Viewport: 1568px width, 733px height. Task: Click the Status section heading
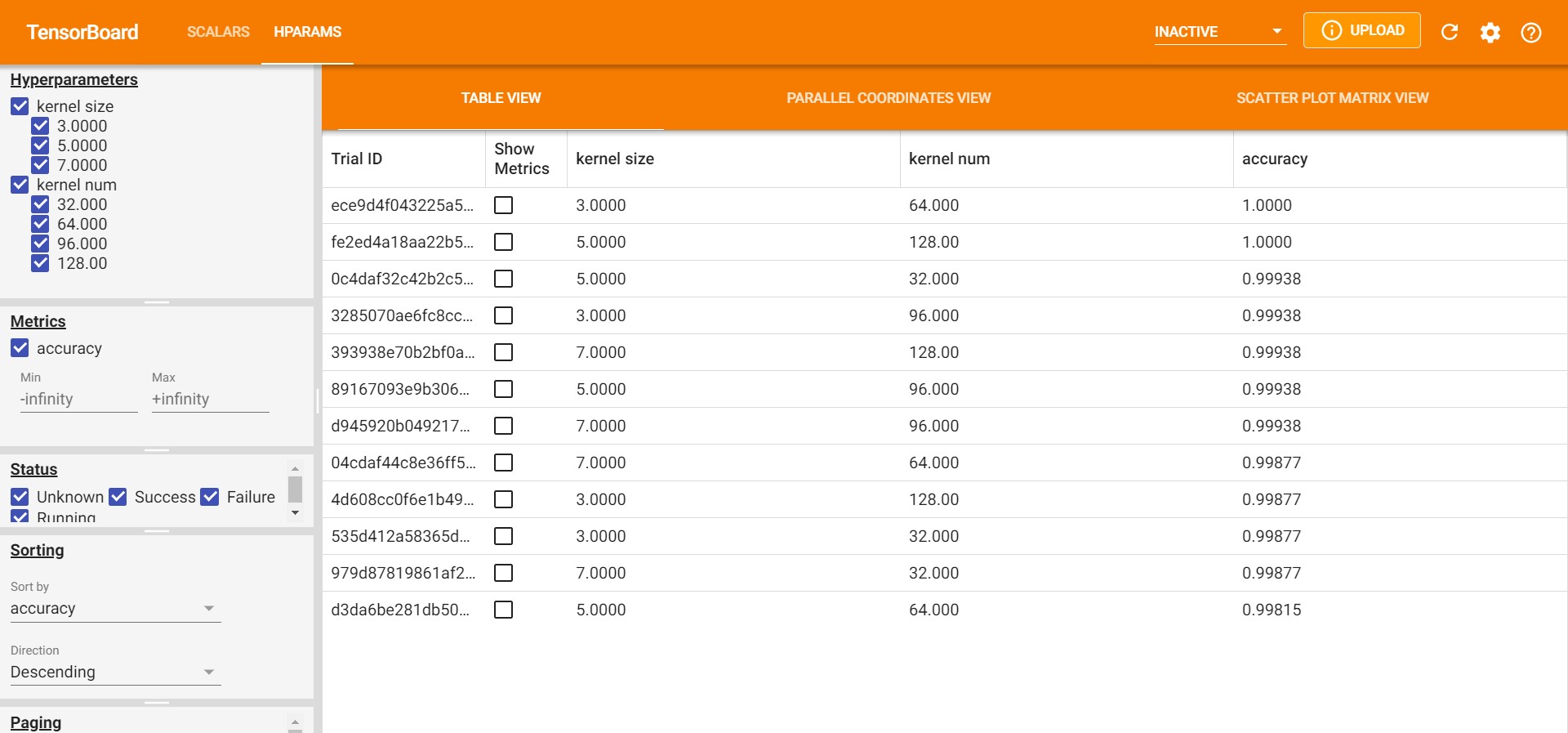click(33, 470)
